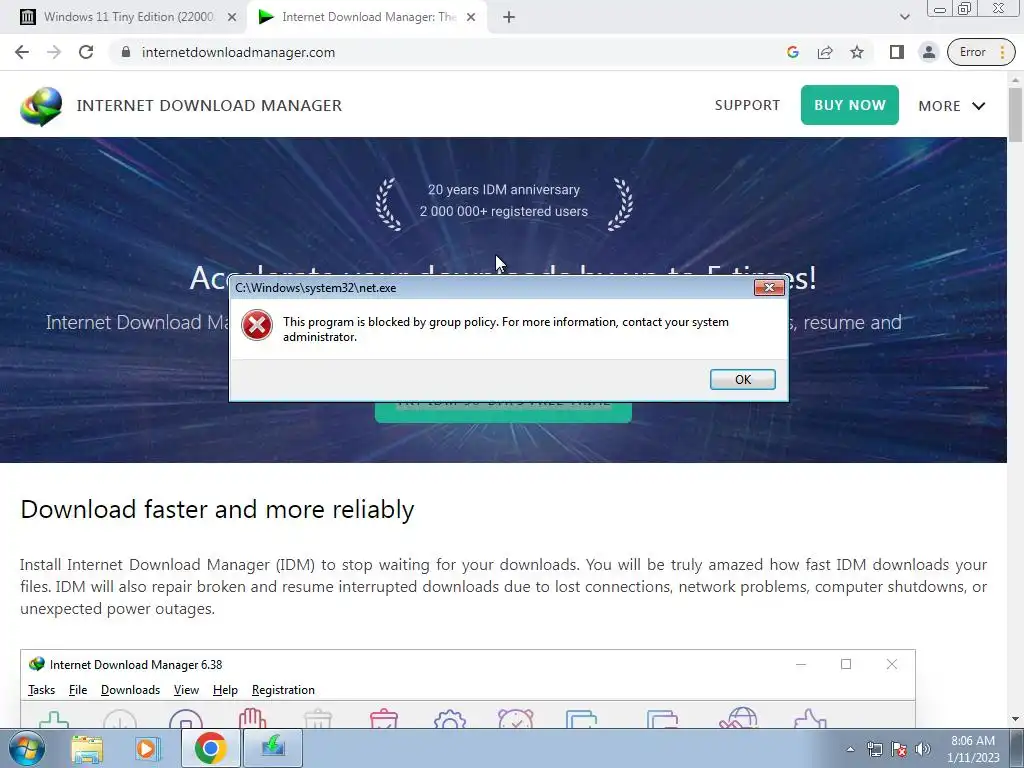This screenshot has width=1024, height=768.
Task: Click 'Download faster and more reliably' heading
Action: (x=217, y=509)
